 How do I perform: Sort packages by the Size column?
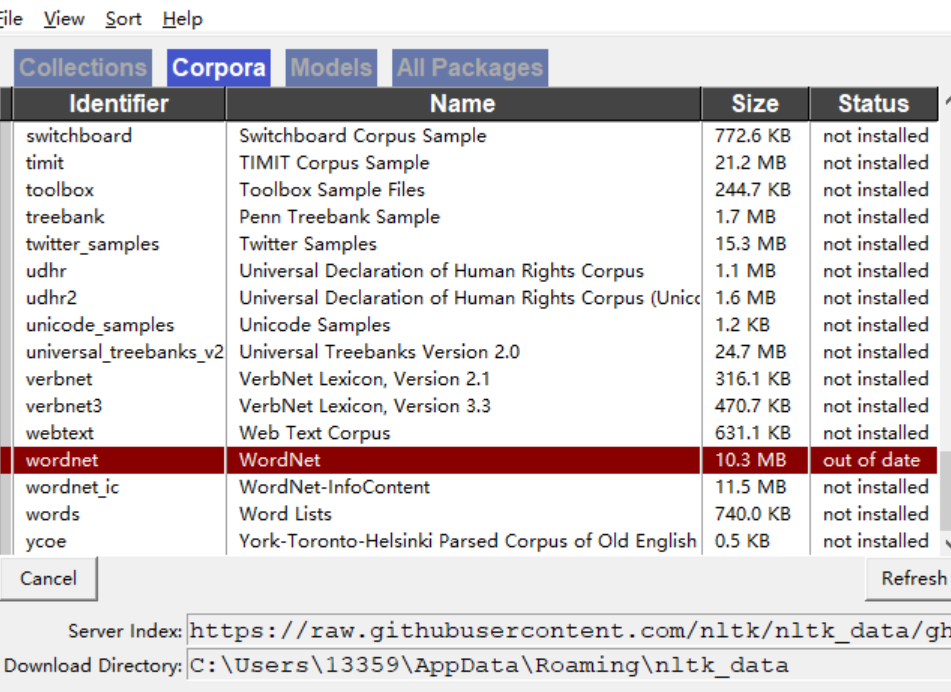756,103
